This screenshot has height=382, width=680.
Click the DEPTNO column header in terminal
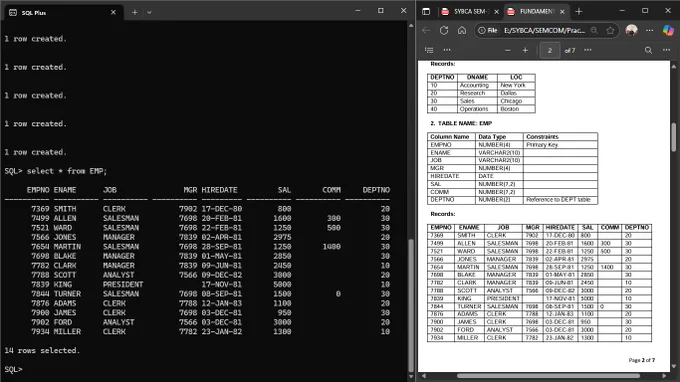tap(376, 190)
